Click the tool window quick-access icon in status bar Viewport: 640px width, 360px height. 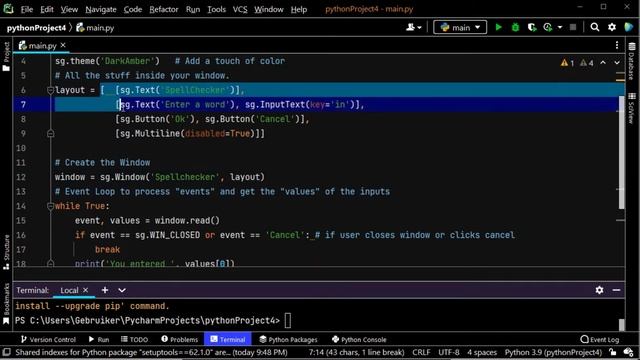6,352
